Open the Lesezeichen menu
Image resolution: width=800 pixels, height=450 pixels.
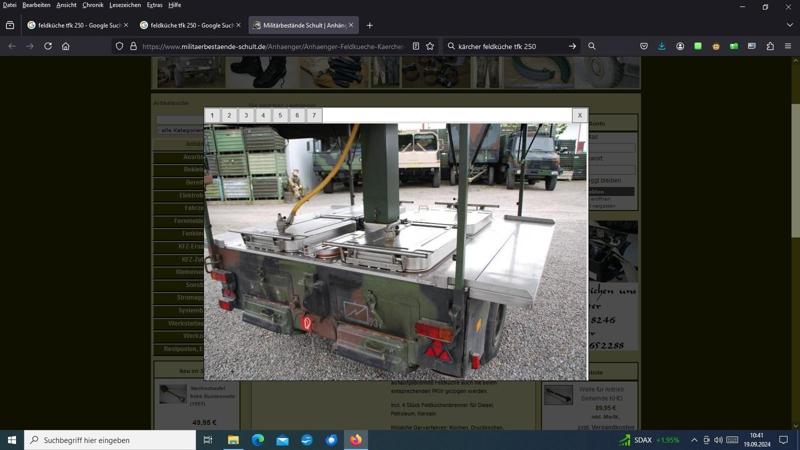click(x=125, y=5)
